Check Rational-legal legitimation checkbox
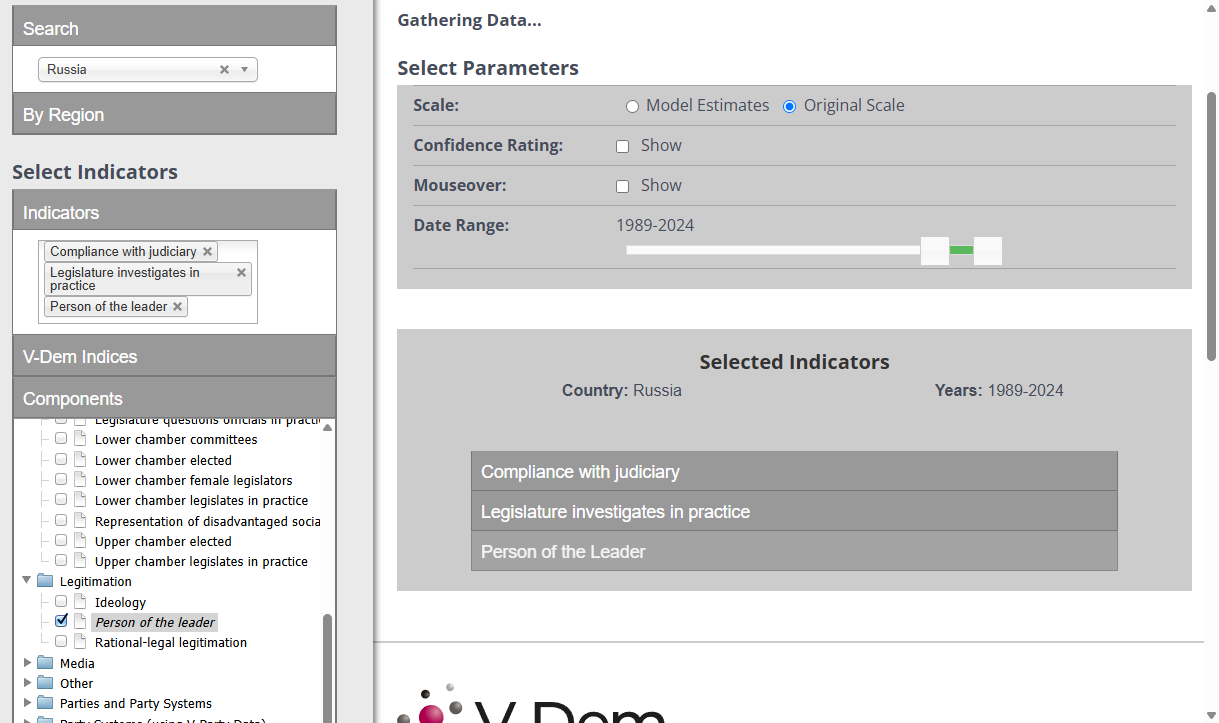Viewport: 1219px width, 723px height. (61, 641)
